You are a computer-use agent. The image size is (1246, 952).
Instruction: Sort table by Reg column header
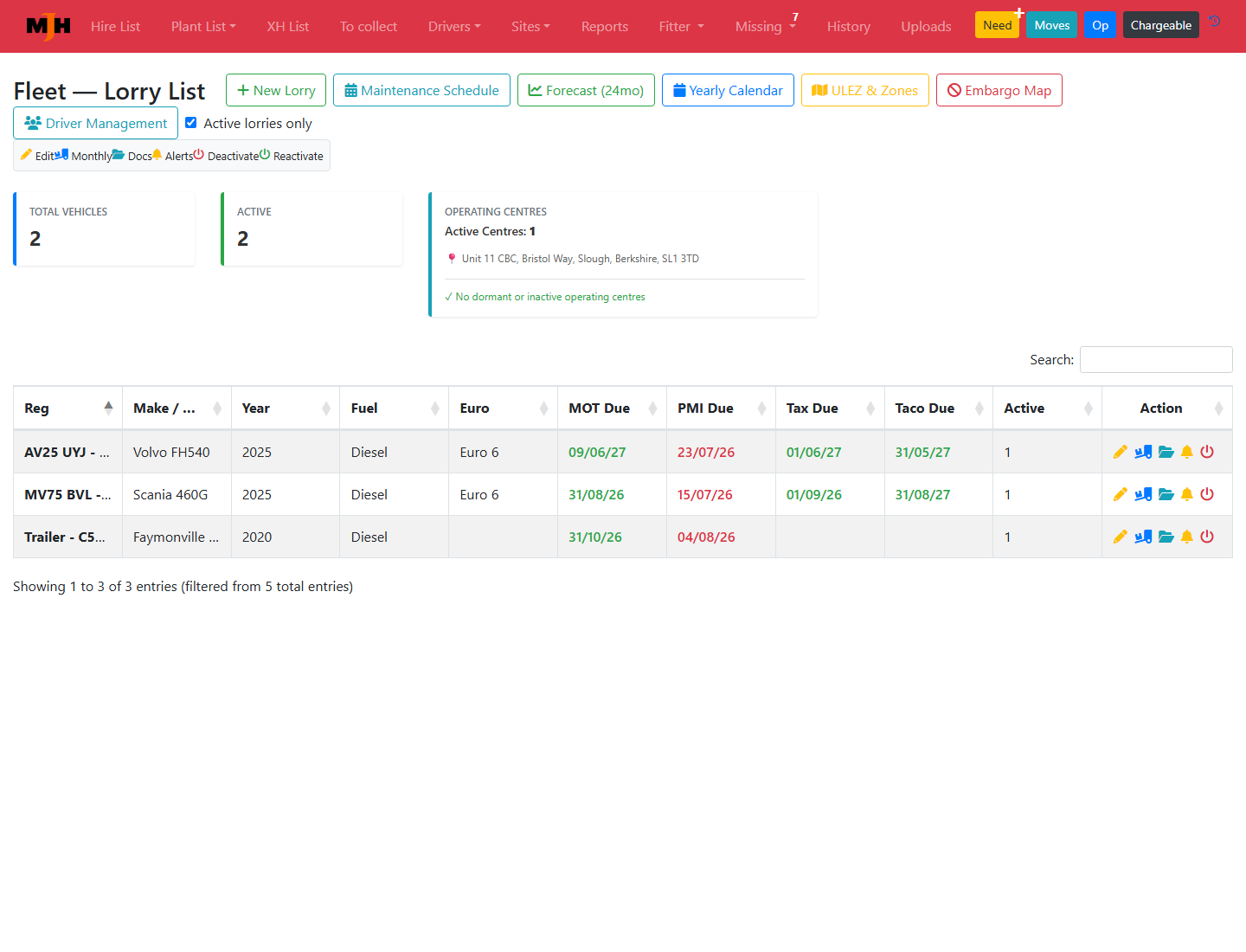point(68,408)
